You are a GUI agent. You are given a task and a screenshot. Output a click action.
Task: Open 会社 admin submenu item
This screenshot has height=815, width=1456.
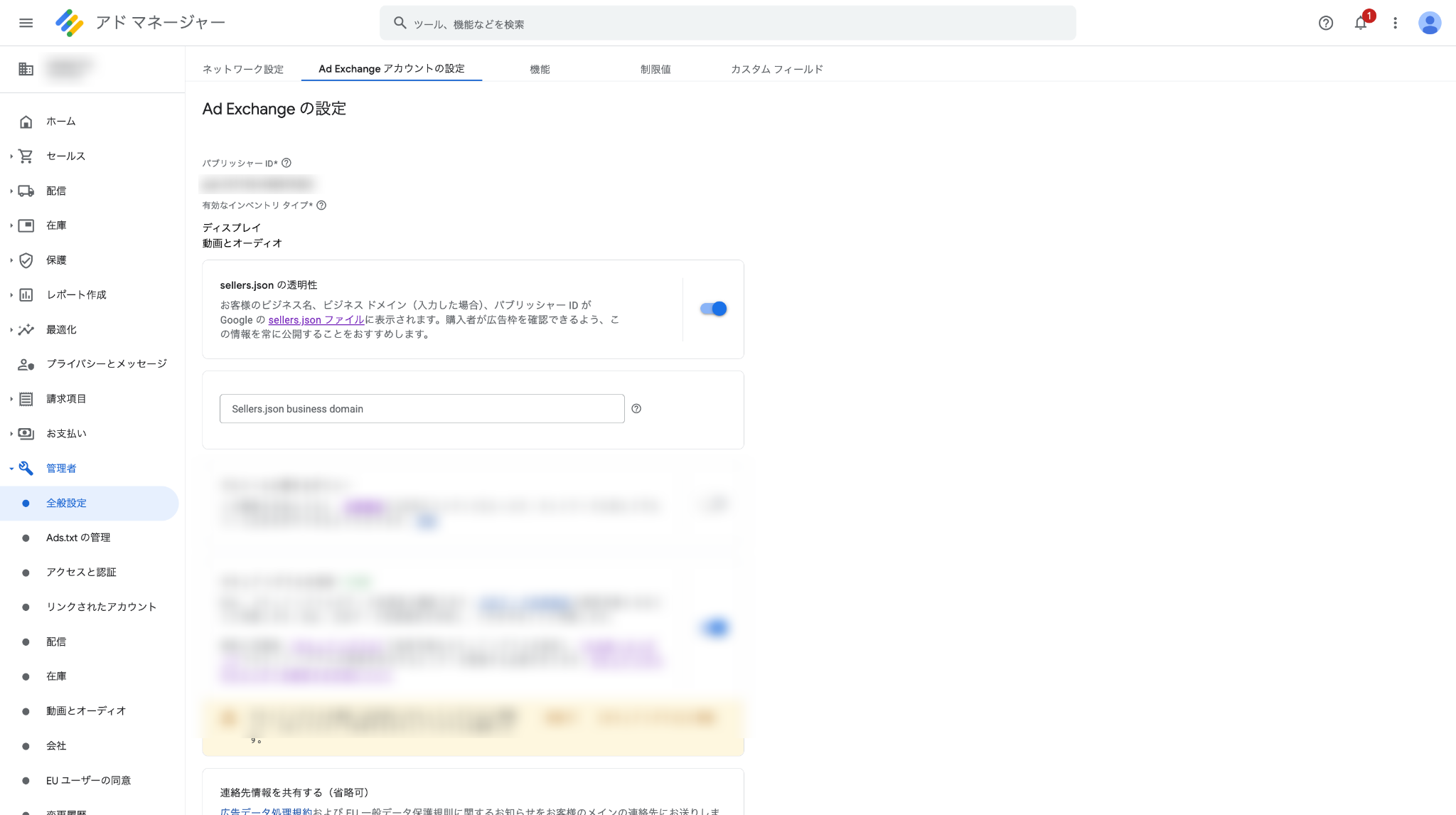pos(56,746)
